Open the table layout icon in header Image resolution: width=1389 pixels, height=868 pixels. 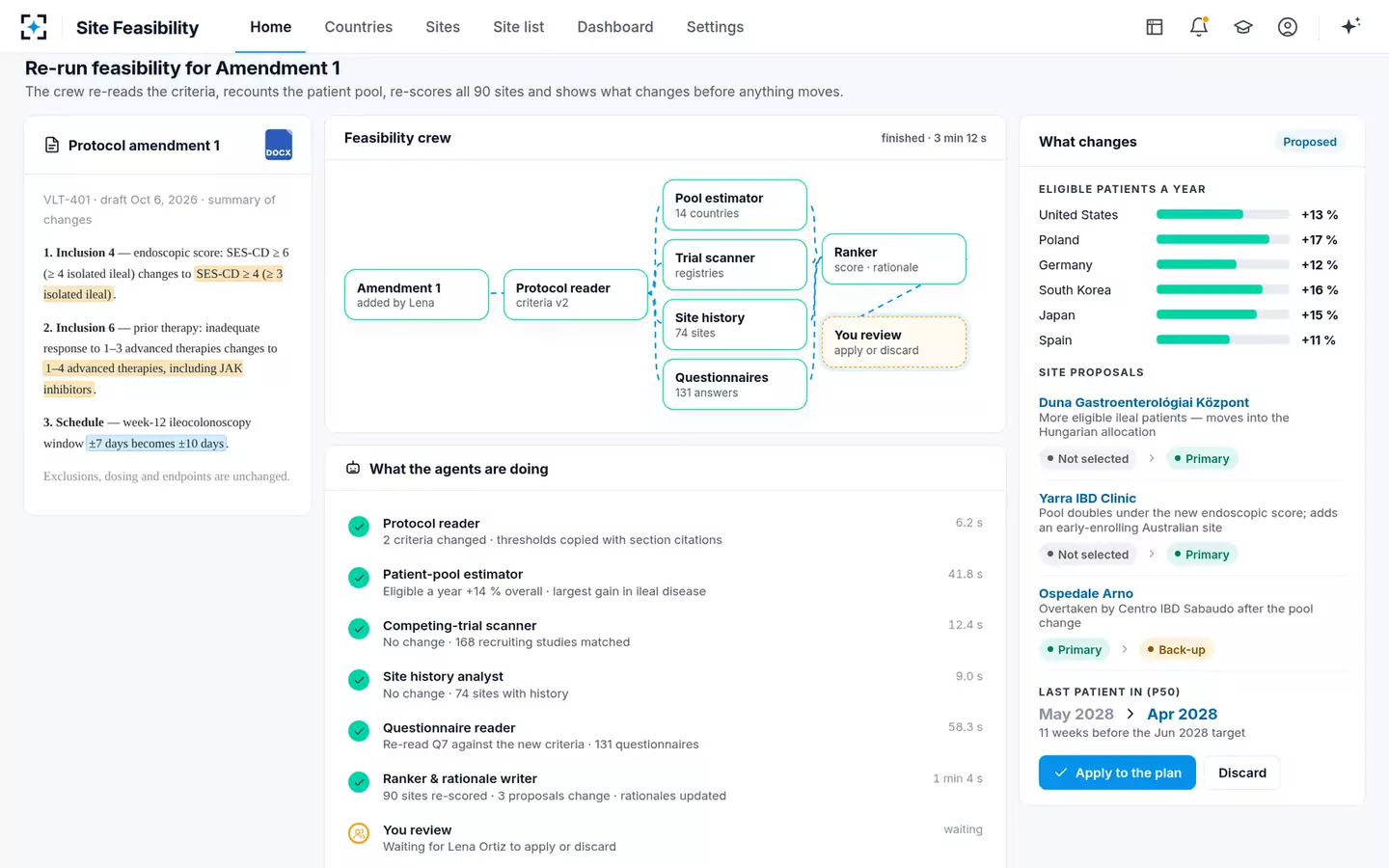coord(1155,27)
